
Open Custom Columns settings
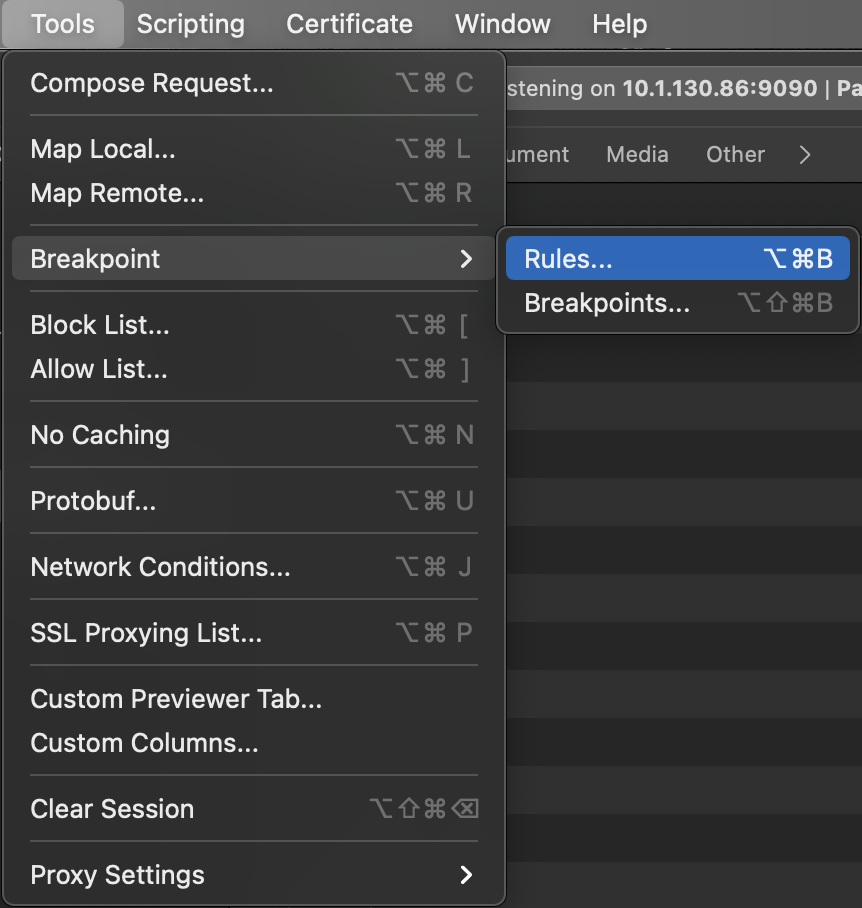(x=144, y=743)
